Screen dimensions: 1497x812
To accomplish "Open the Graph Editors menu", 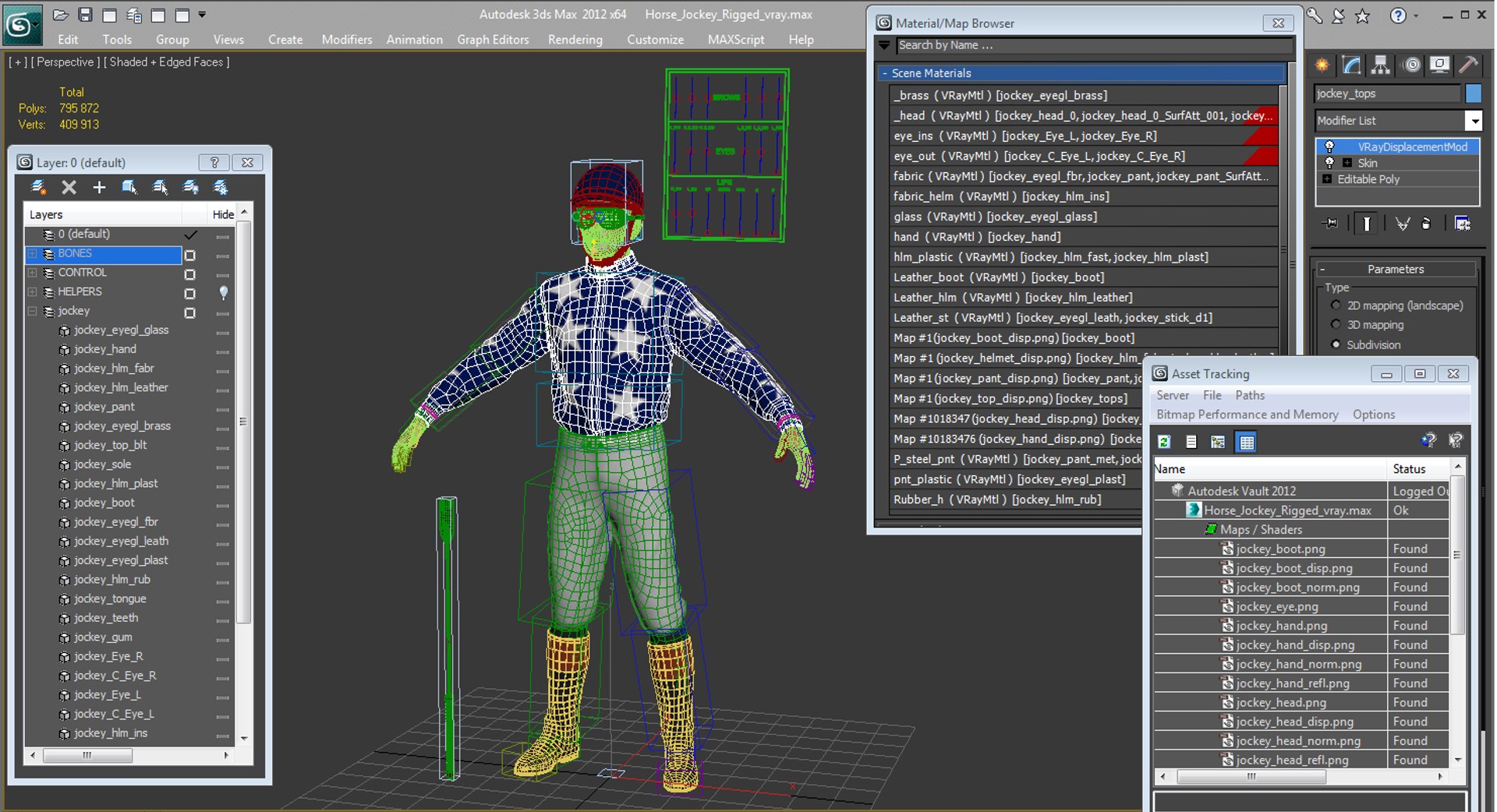I will (493, 40).
